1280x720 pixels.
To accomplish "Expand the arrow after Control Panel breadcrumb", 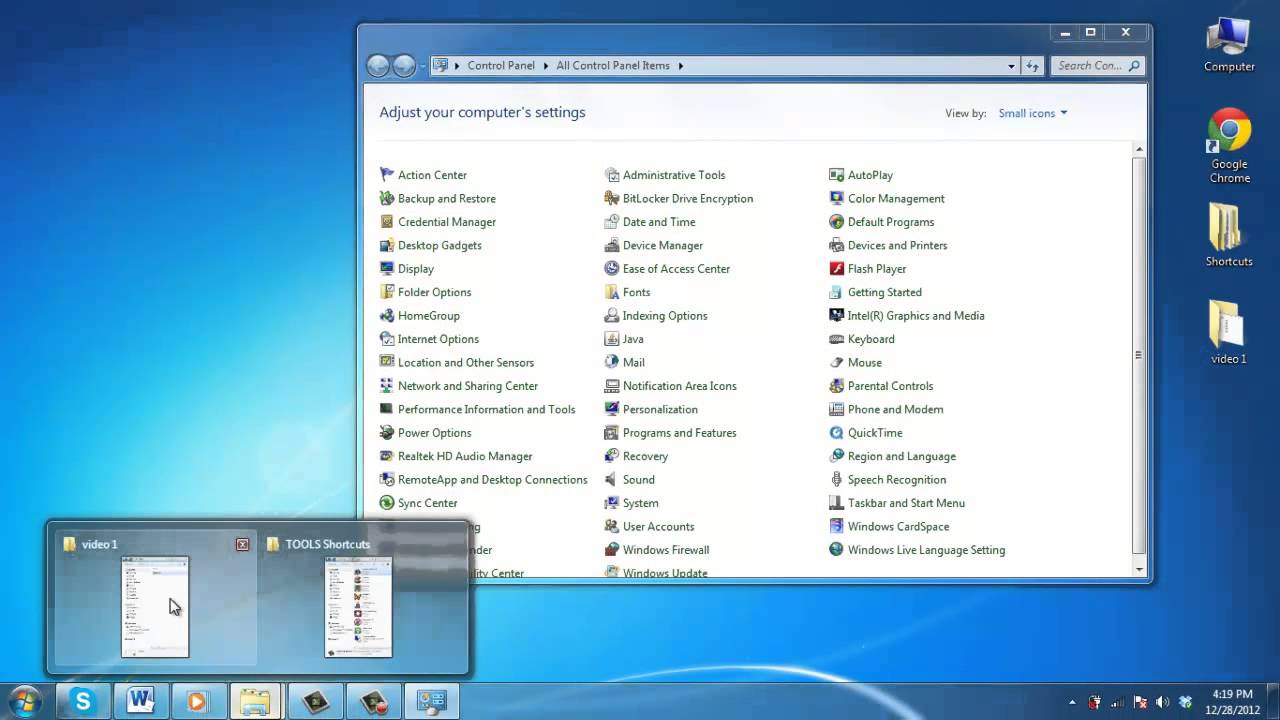I will point(546,66).
